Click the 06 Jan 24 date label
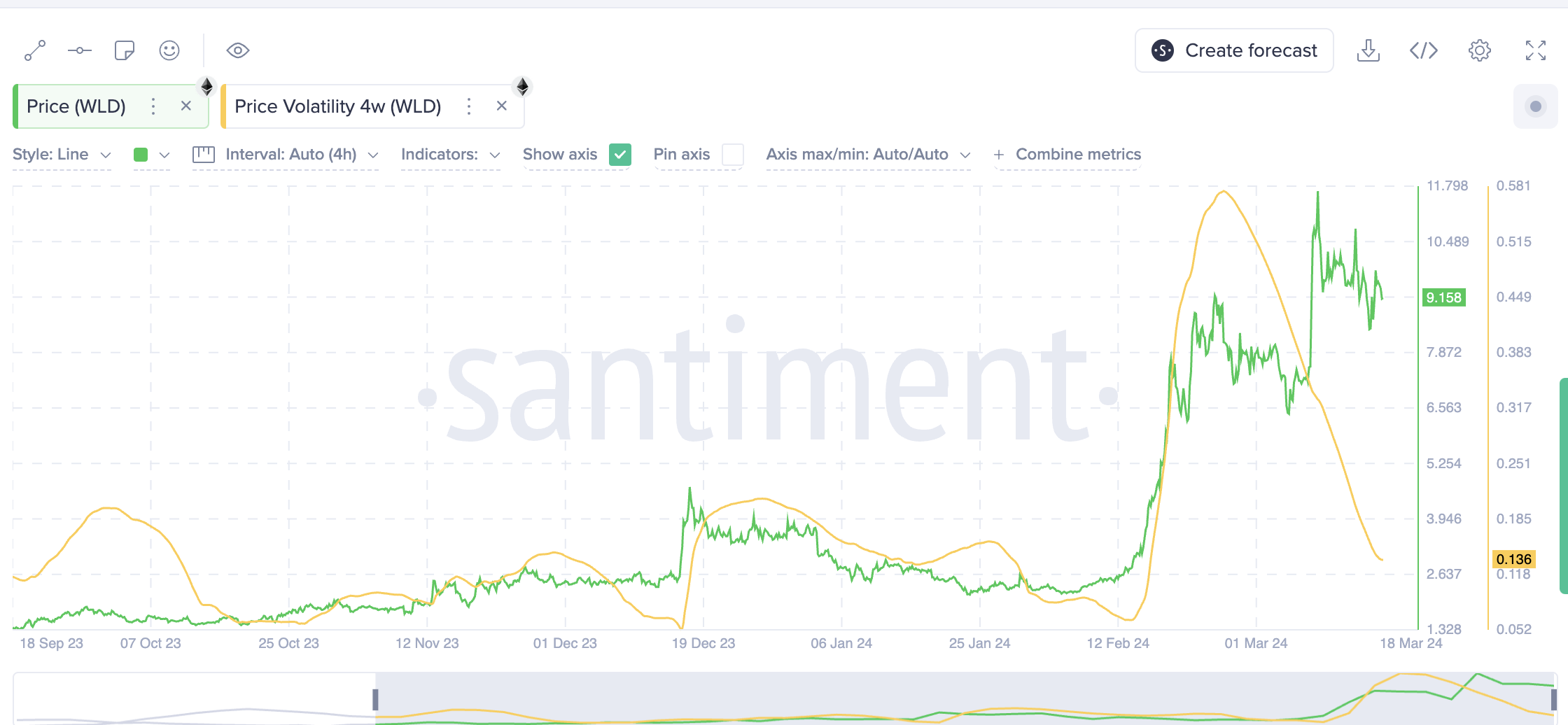This screenshot has height=725, width=1568. [x=841, y=643]
